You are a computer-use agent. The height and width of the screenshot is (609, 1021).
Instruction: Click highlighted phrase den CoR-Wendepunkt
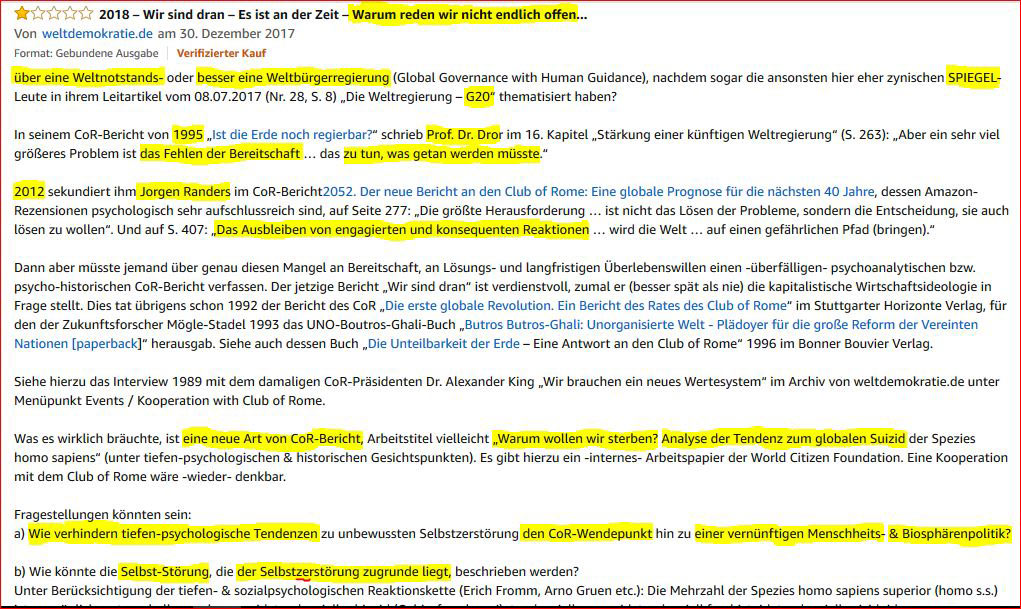click(x=587, y=534)
